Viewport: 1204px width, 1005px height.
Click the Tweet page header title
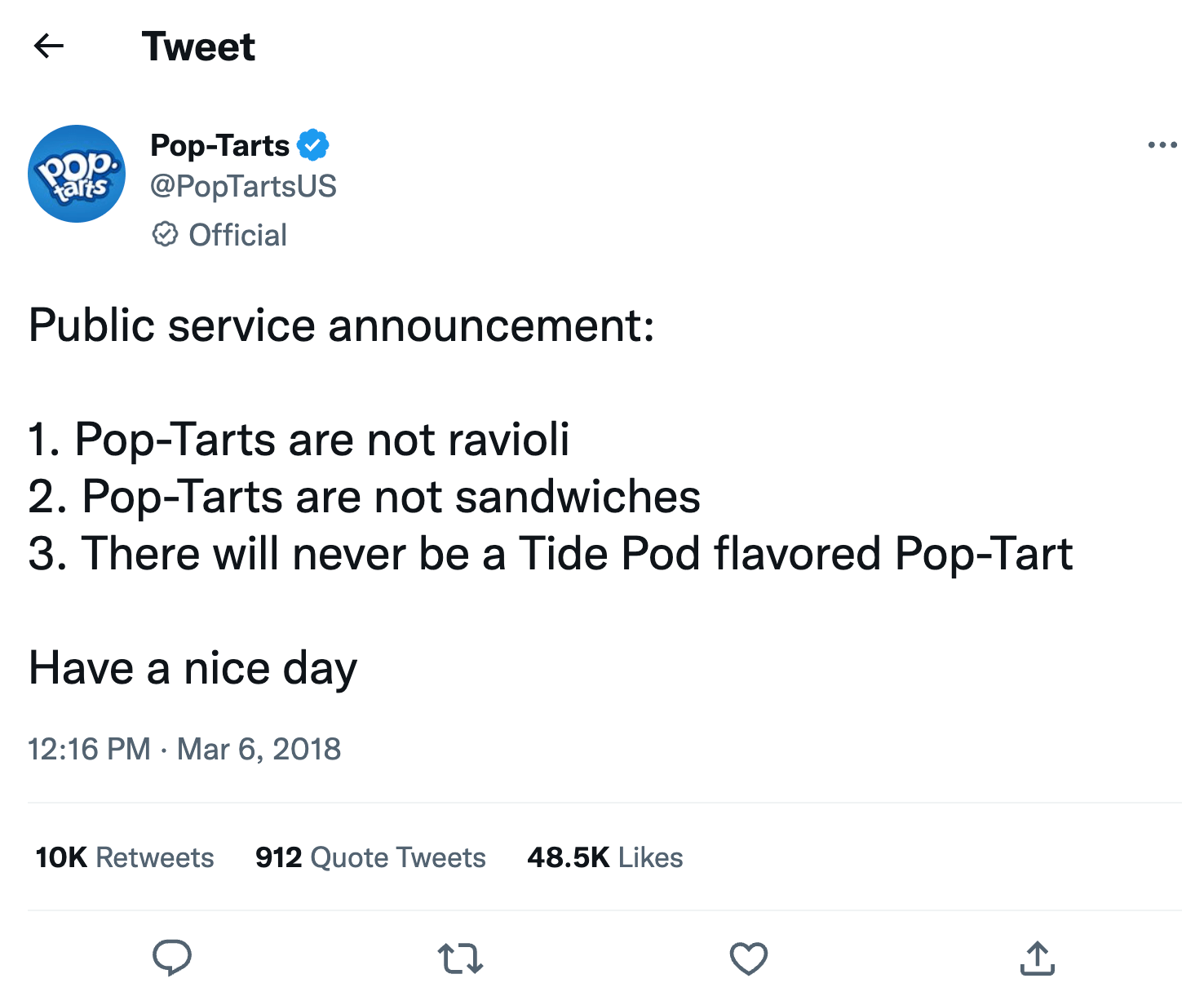[198, 46]
